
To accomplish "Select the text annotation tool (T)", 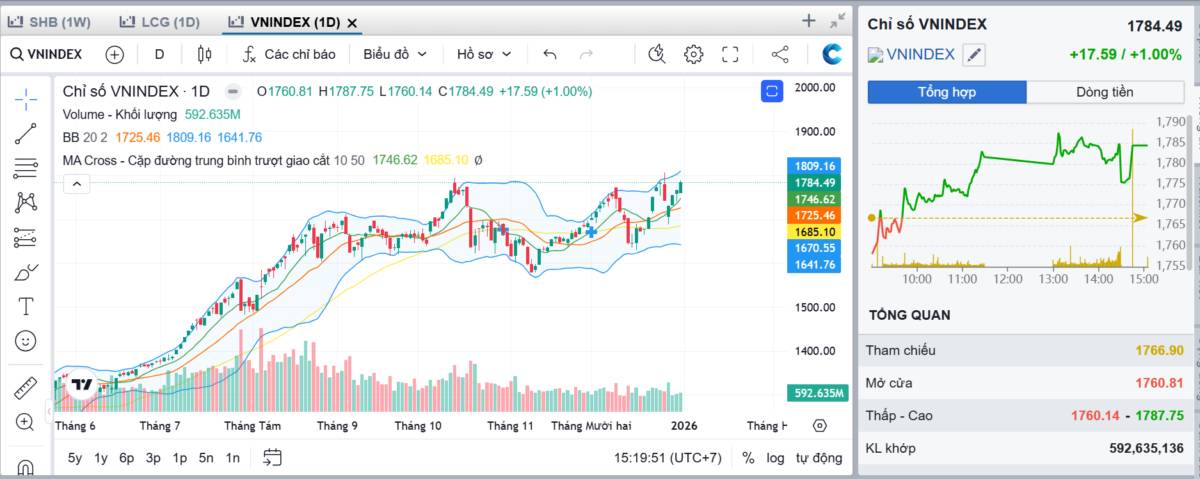I will (x=26, y=306).
